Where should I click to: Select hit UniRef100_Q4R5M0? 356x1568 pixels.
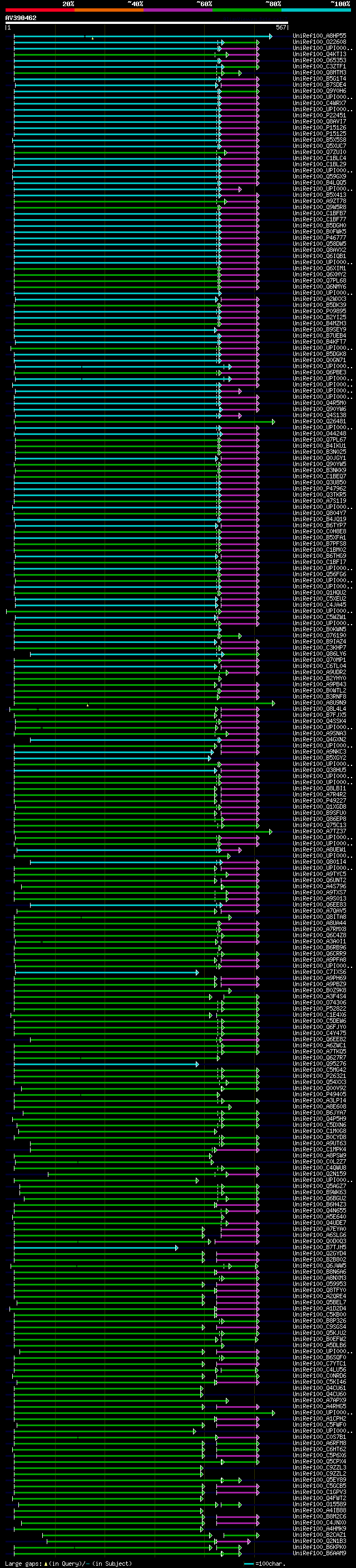pos(319,402)
